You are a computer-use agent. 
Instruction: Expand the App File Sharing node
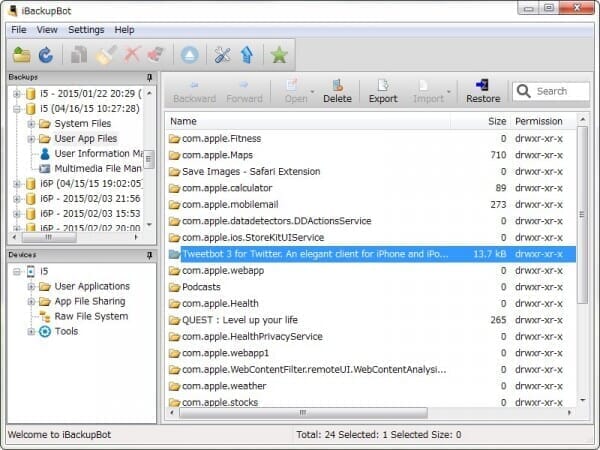[31, 302]
